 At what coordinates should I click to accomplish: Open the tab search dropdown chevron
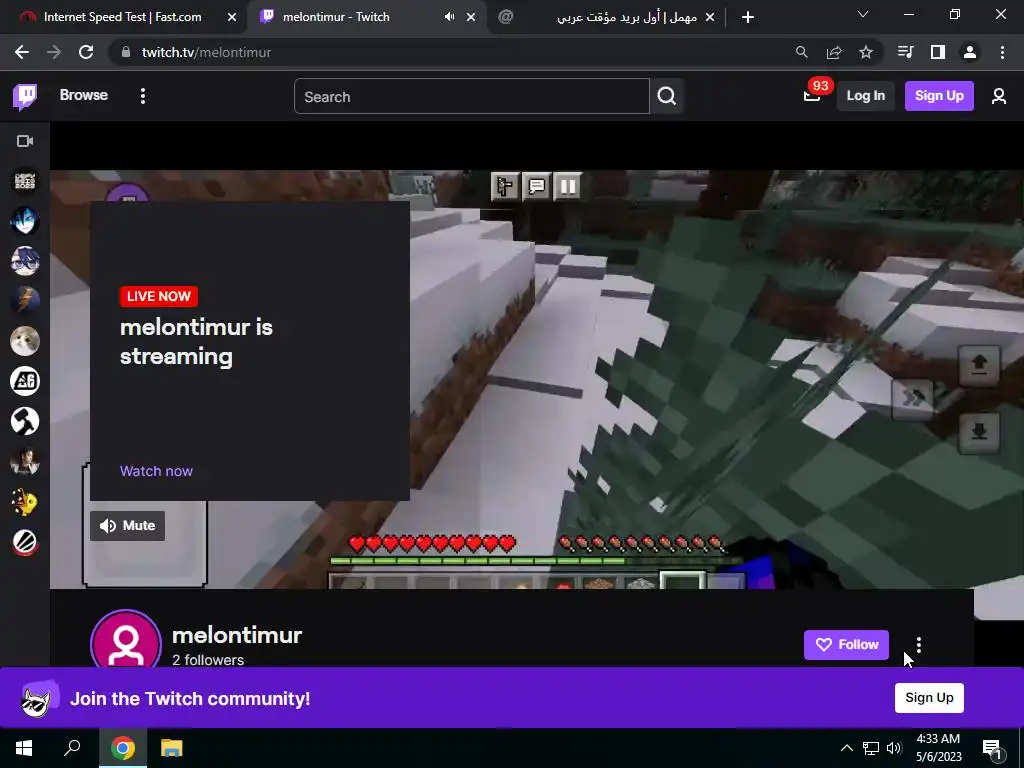click(863, 14)
